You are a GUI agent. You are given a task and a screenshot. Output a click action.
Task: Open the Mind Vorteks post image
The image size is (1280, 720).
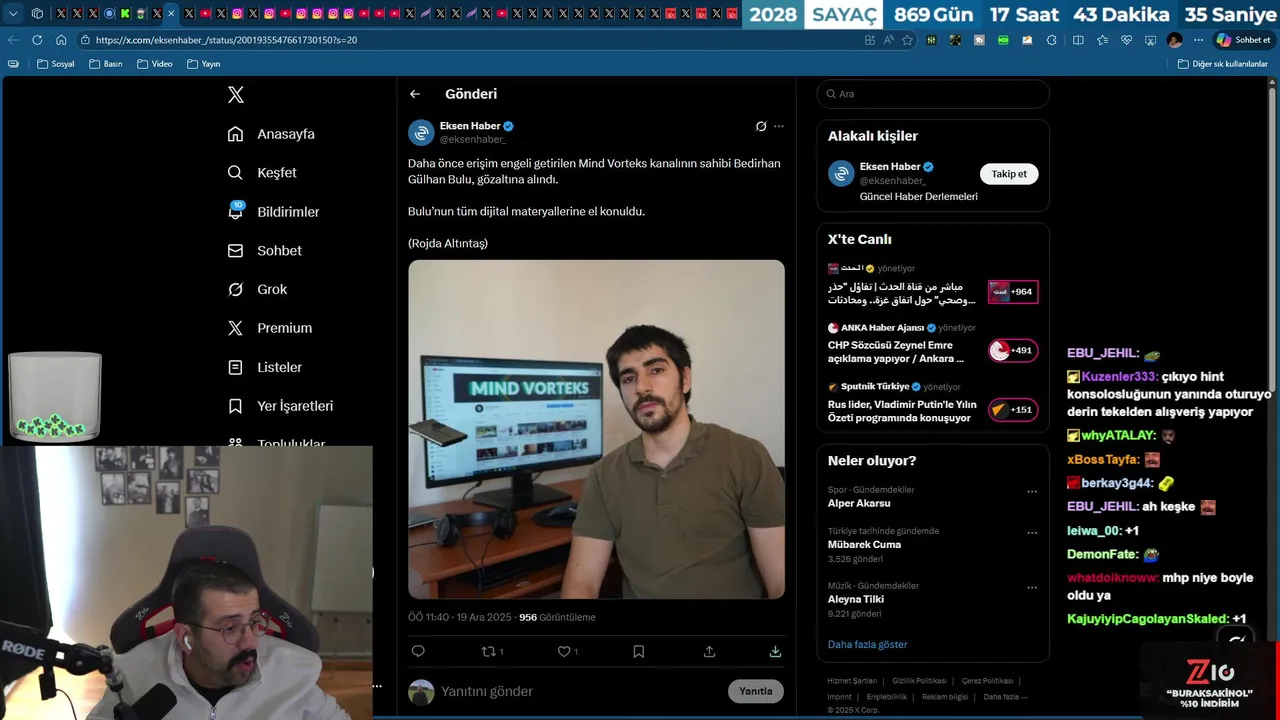click(596, 430)
